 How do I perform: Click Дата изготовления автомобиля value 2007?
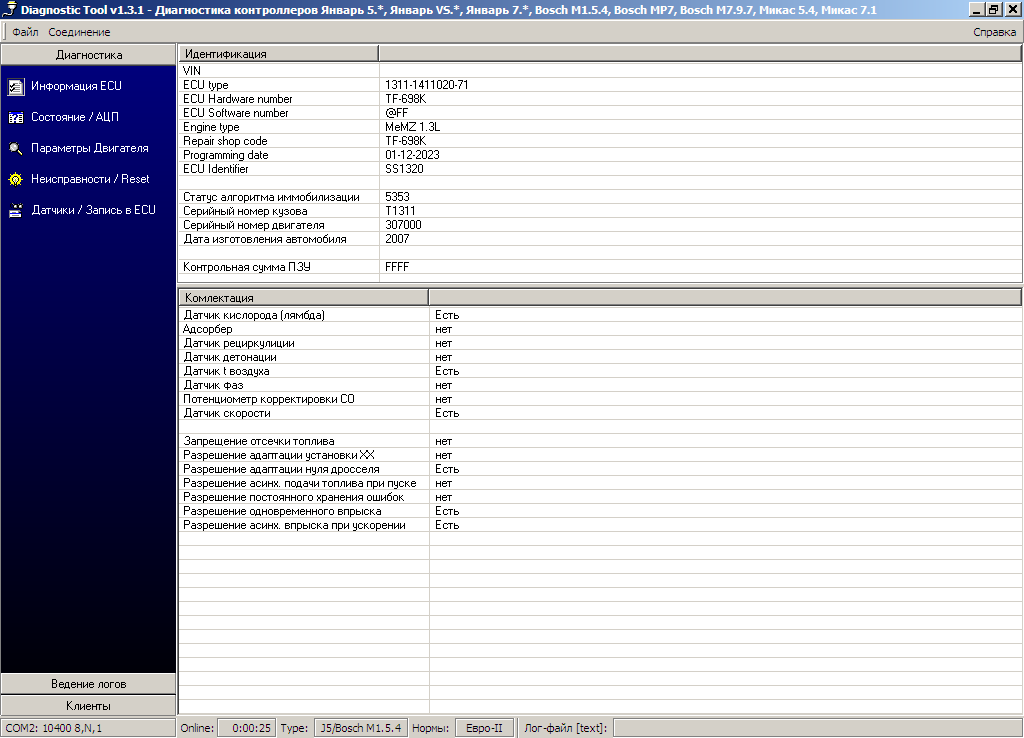point(397,239)
